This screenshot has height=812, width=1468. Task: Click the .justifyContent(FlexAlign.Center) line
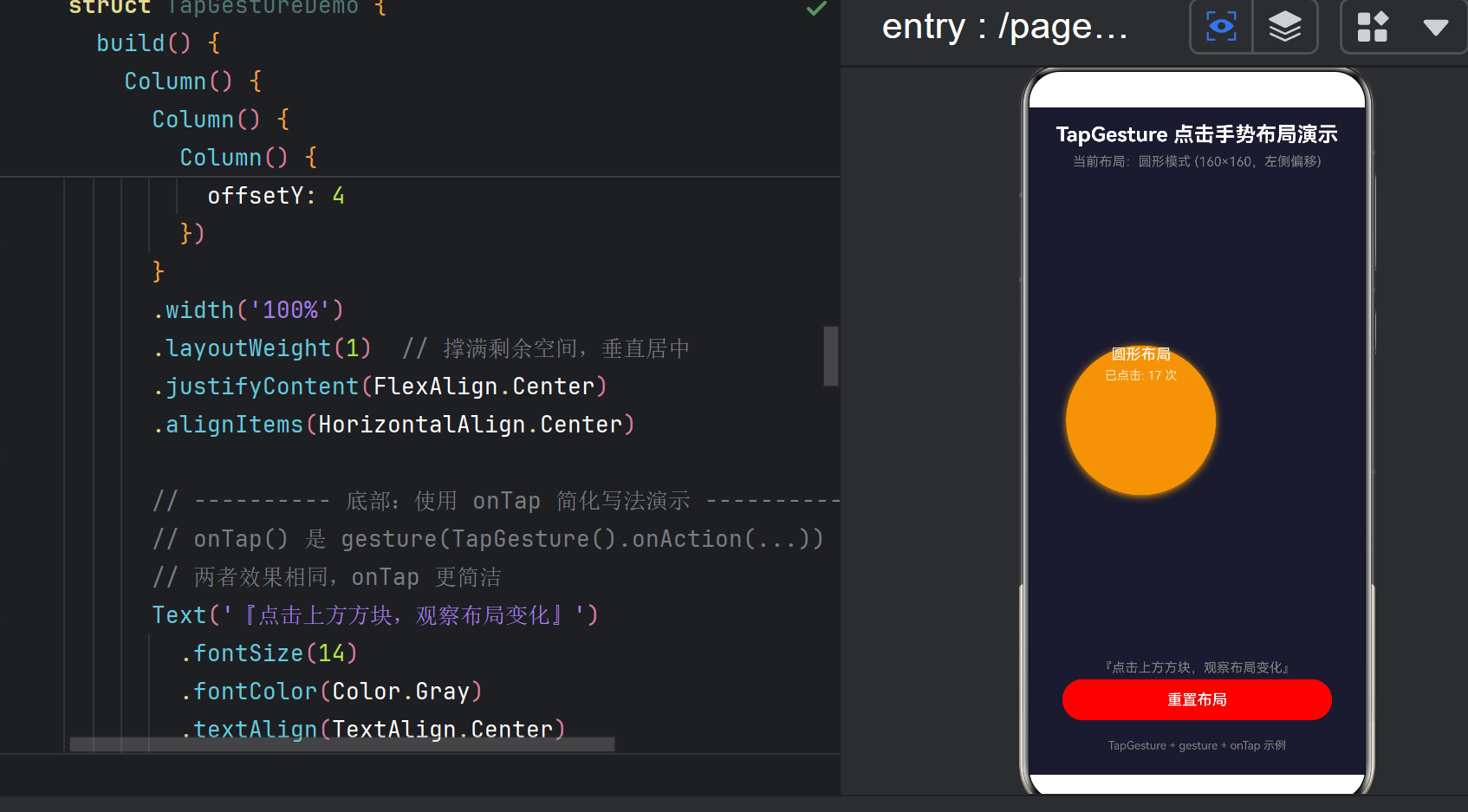(x=380, y=387)
